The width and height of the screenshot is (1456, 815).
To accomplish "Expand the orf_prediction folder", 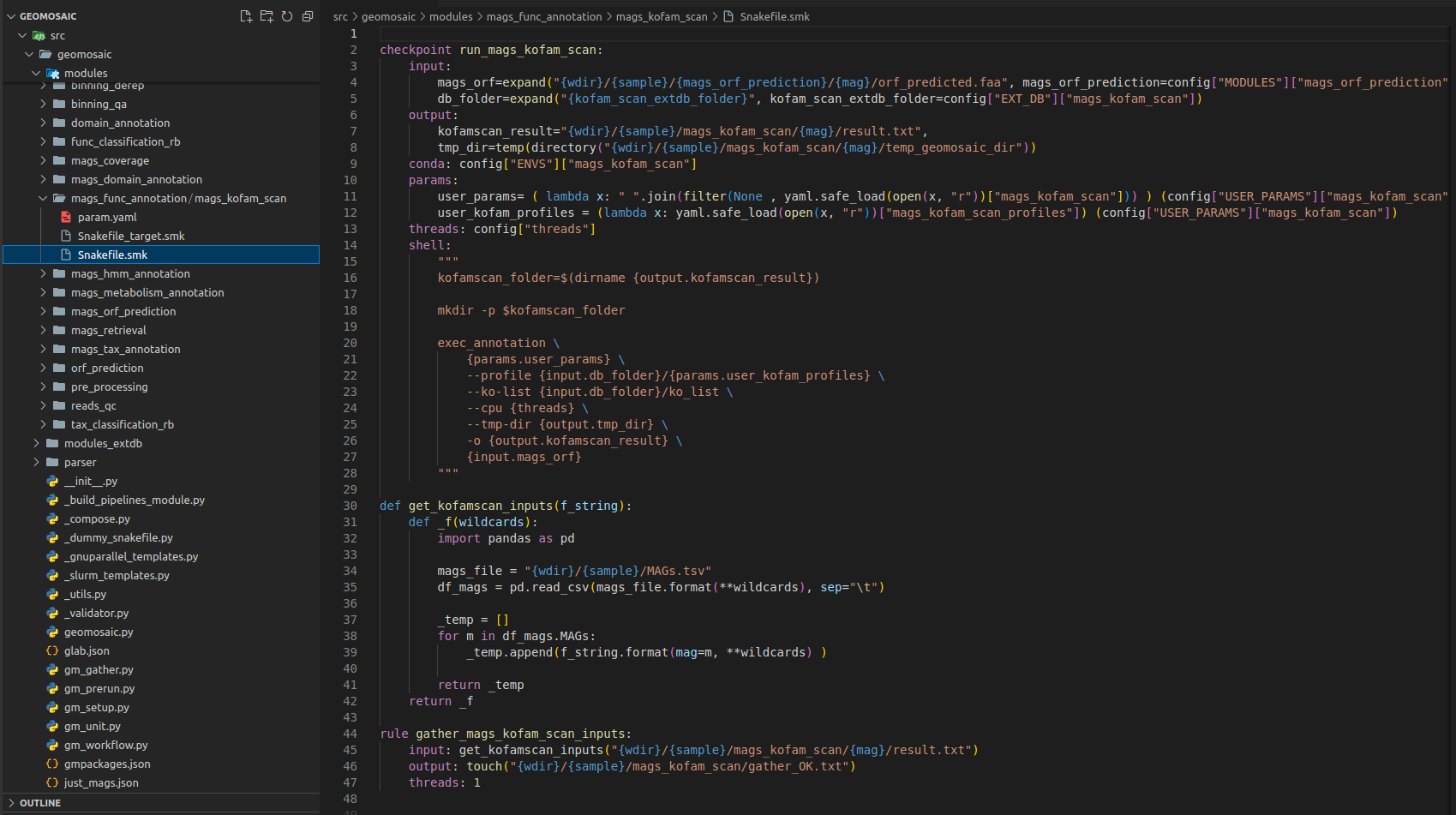I will (43, 368).
